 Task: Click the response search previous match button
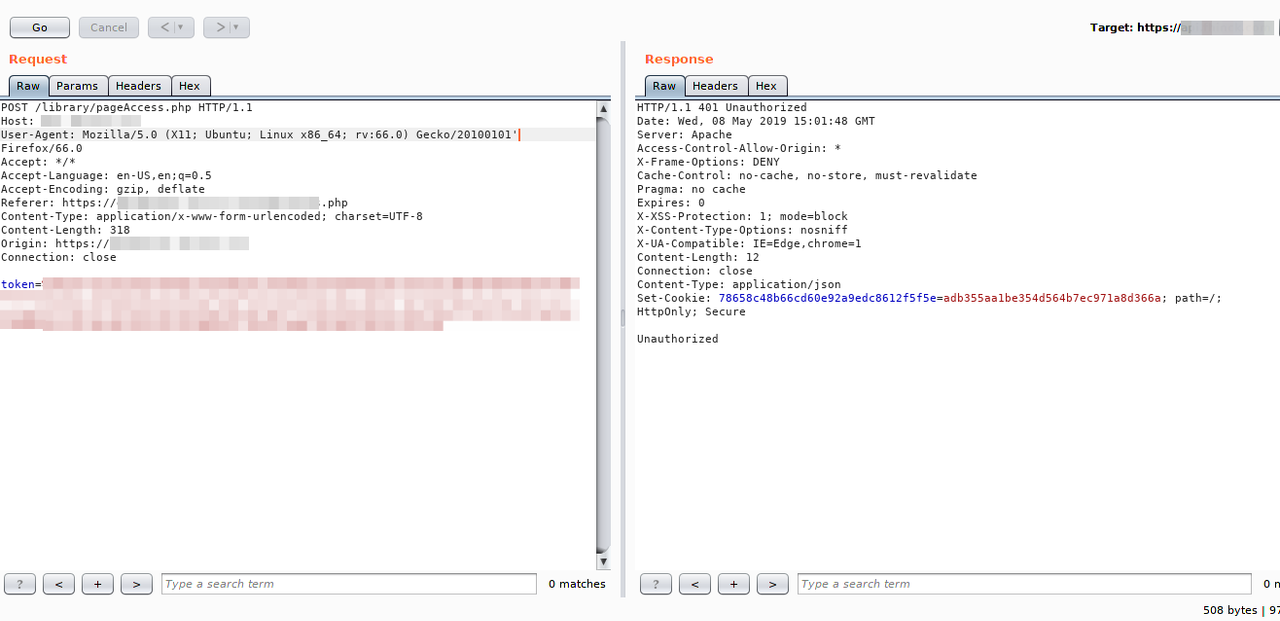pyautogui.click(x=695, y=584)
